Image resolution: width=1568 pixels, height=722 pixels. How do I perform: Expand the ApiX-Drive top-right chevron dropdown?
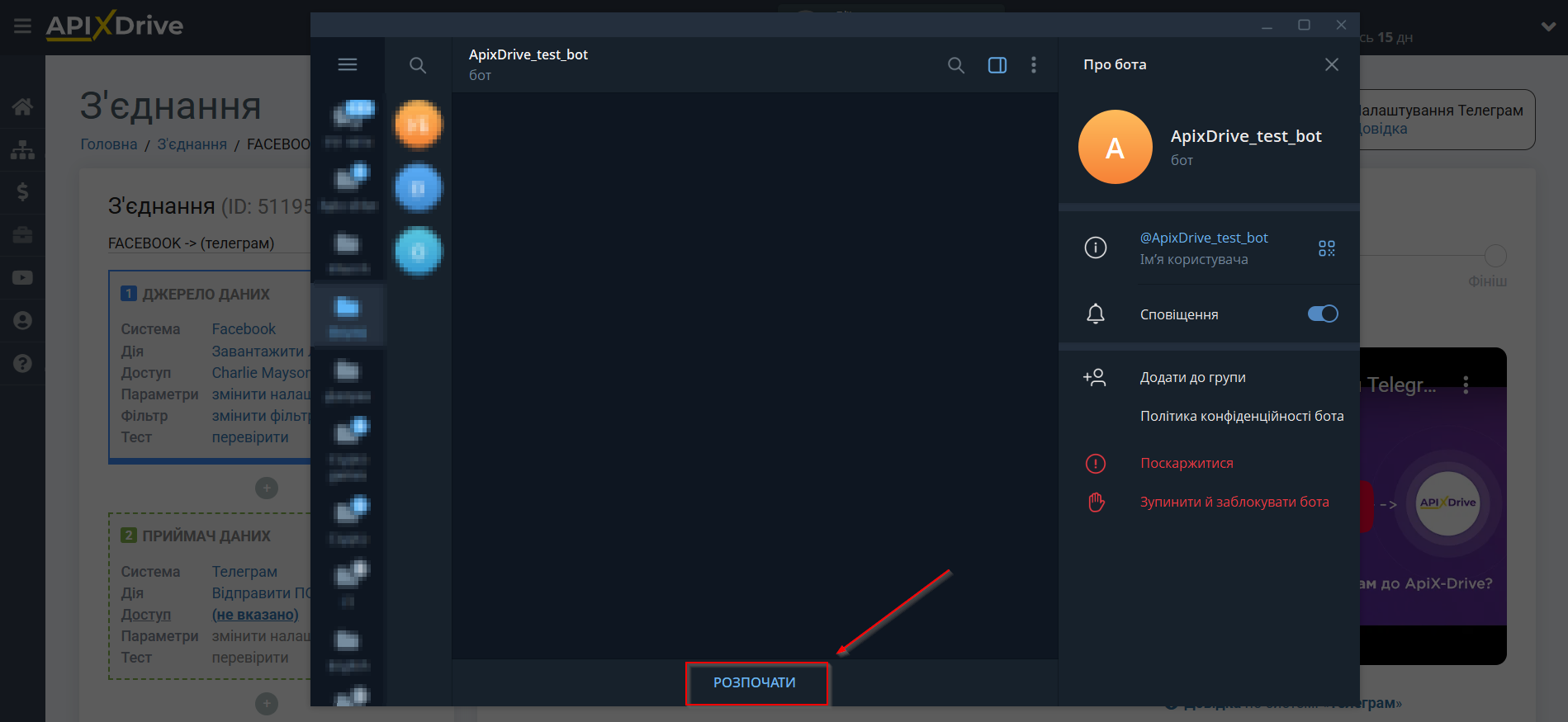click(1549, 26)
